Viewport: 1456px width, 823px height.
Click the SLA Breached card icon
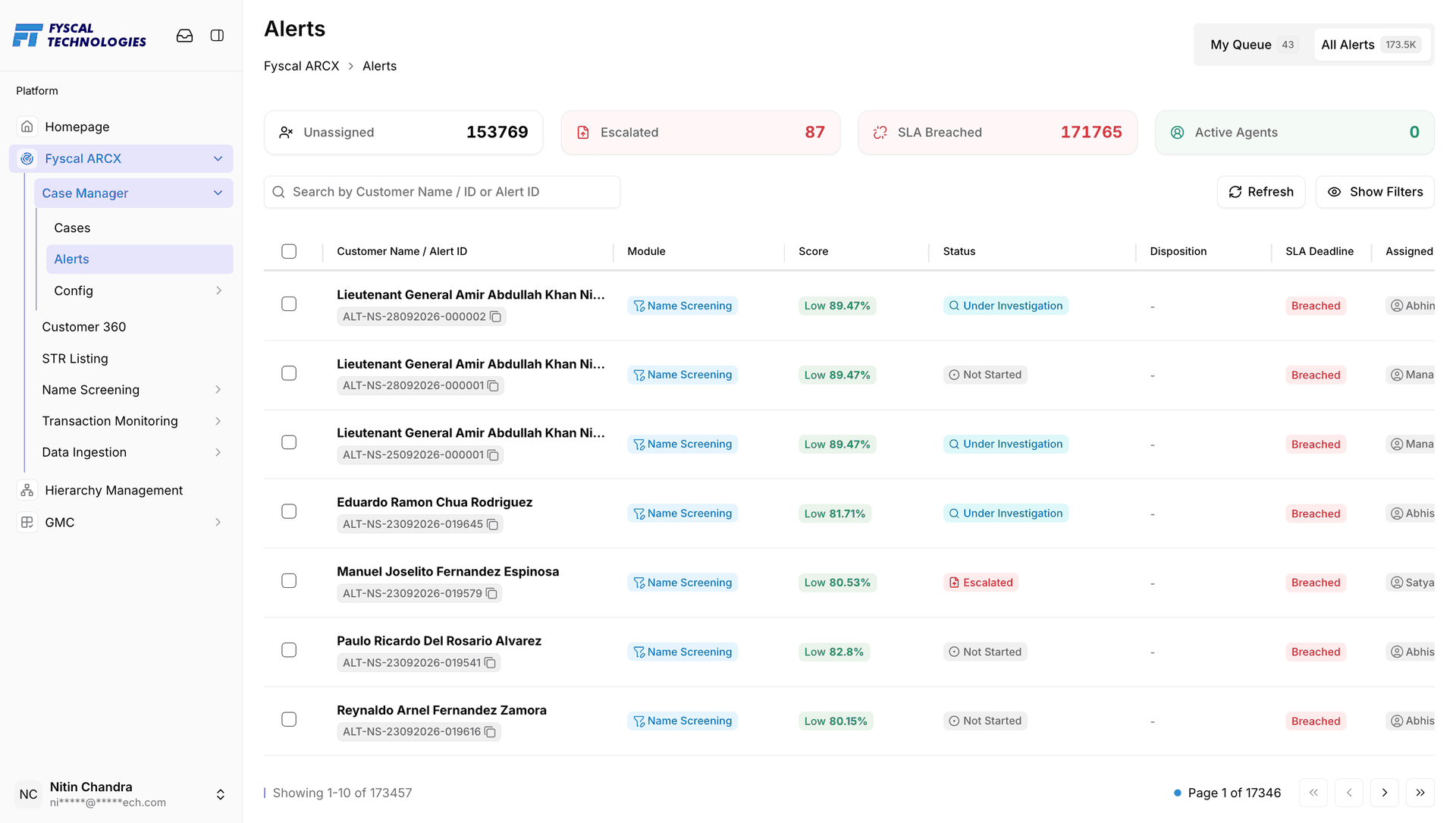click(880, 133)
